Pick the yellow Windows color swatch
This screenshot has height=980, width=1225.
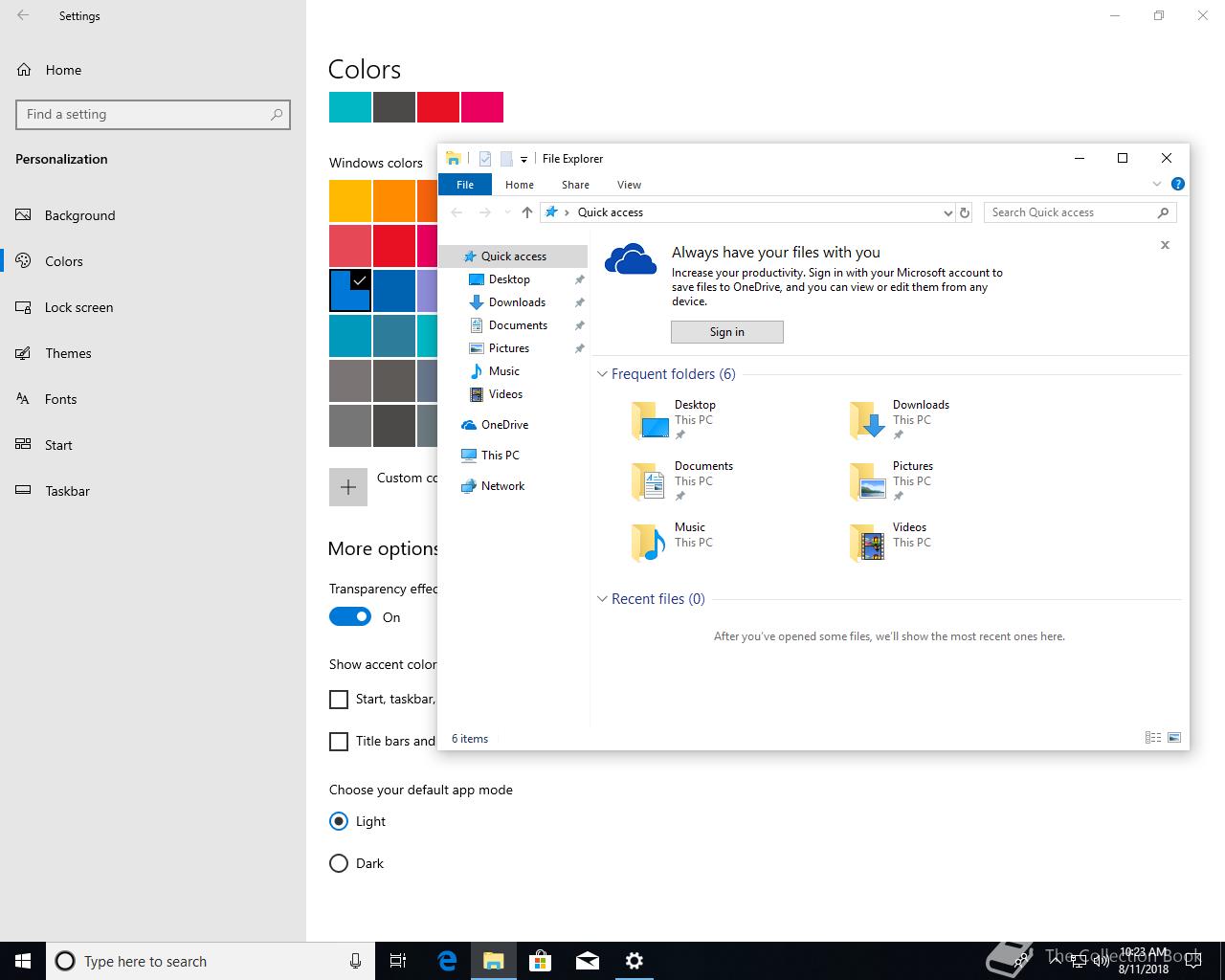point(350,201)
